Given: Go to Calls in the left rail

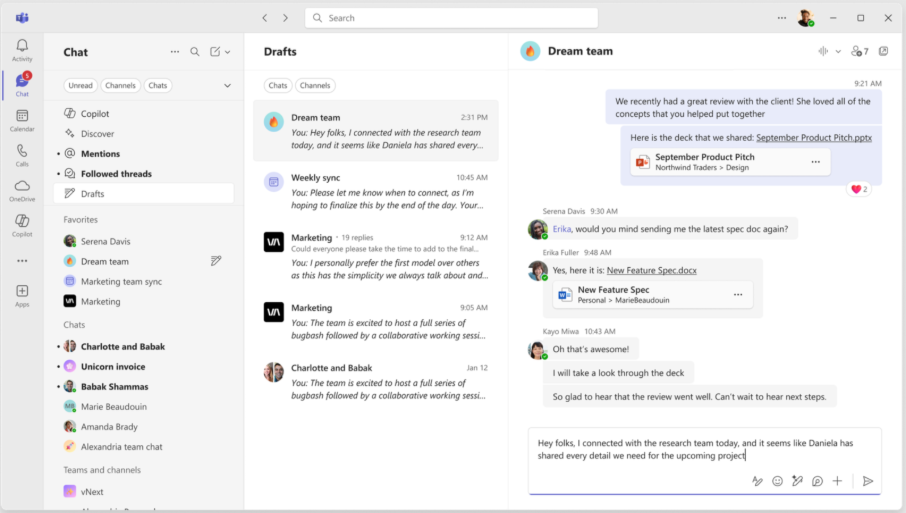Looking at the screenshot, I should (x=22, y=155).
